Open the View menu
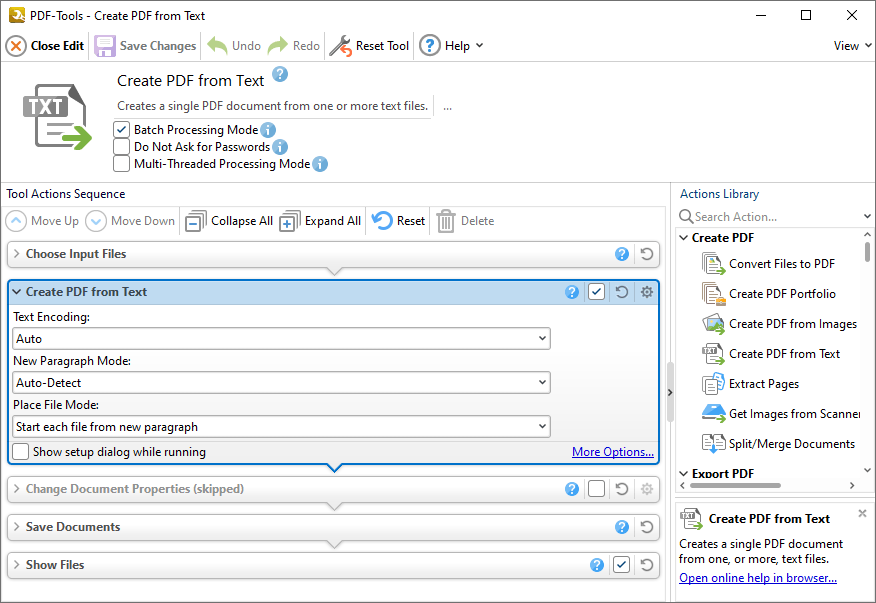876x603 pixels. tap(849, 45)
